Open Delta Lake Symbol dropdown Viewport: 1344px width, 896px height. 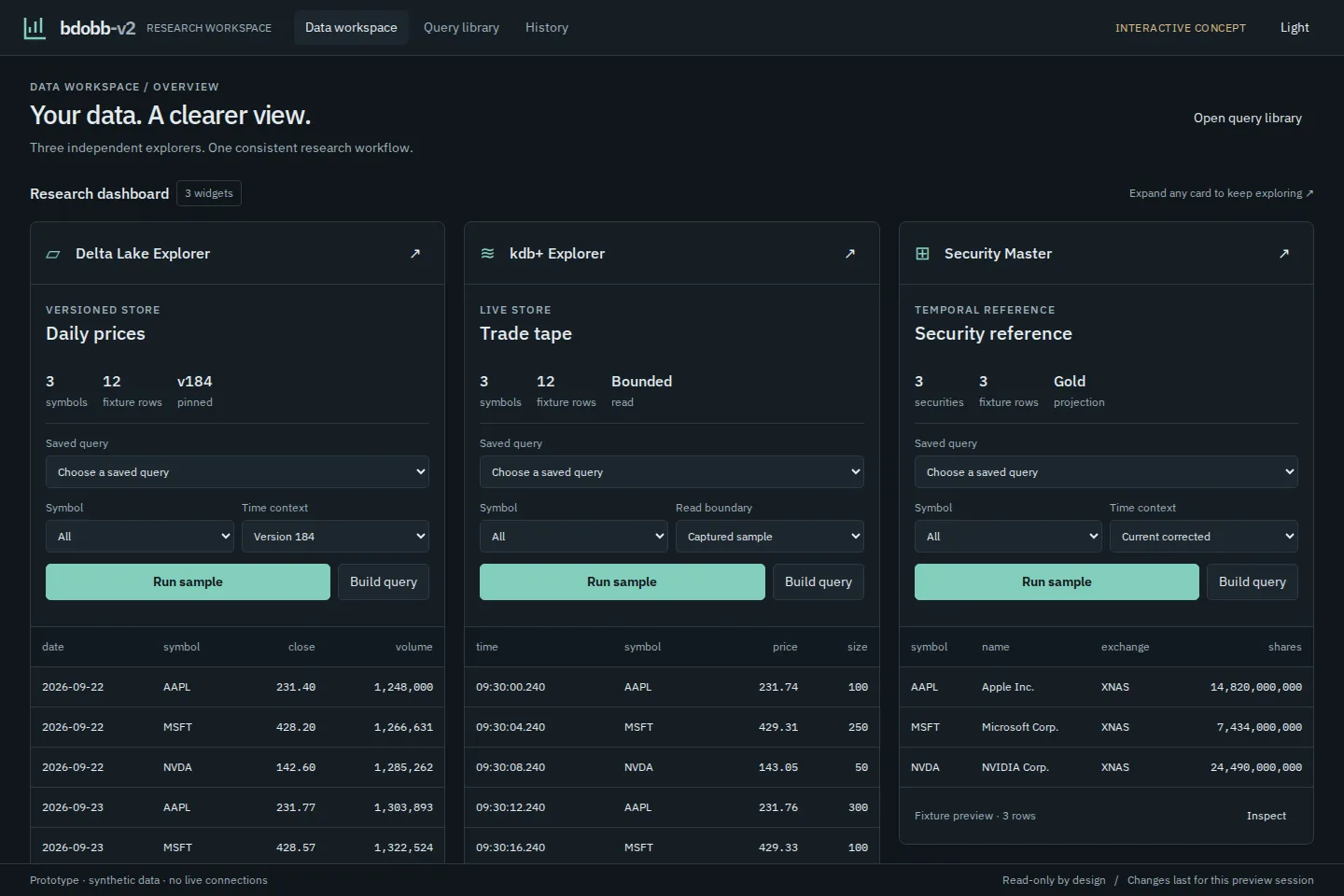[140, 537]
